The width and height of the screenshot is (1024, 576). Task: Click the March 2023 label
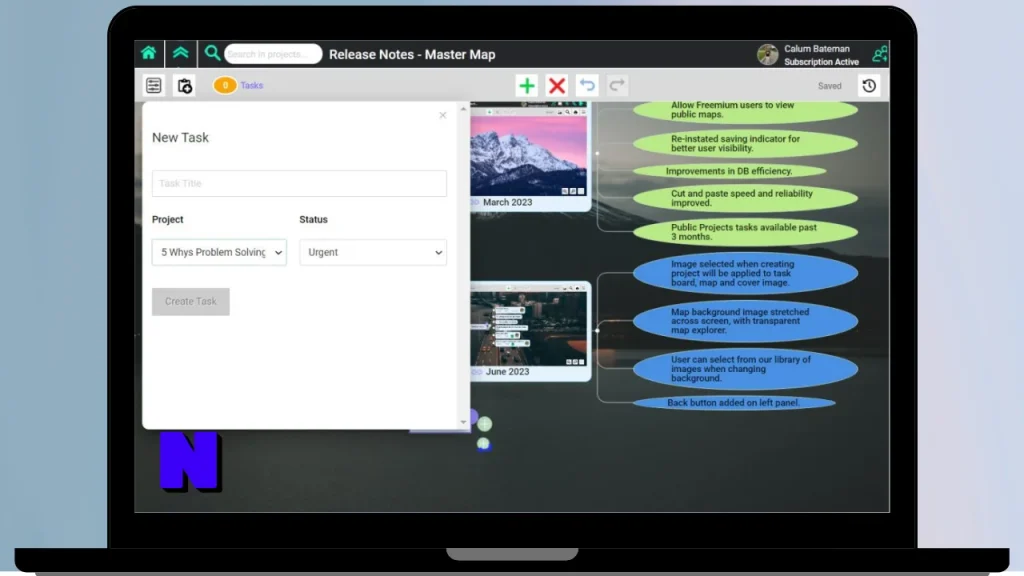(507, 202)
